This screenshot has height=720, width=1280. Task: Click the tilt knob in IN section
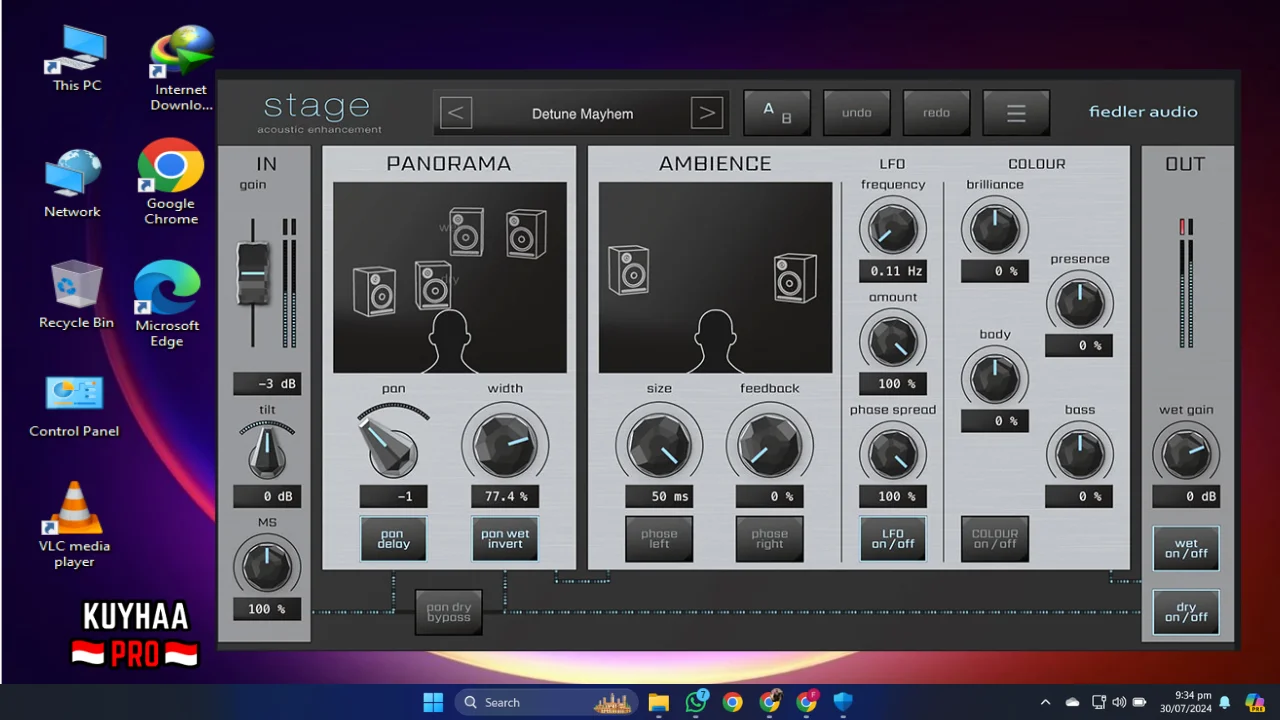(x=267, y=451)
